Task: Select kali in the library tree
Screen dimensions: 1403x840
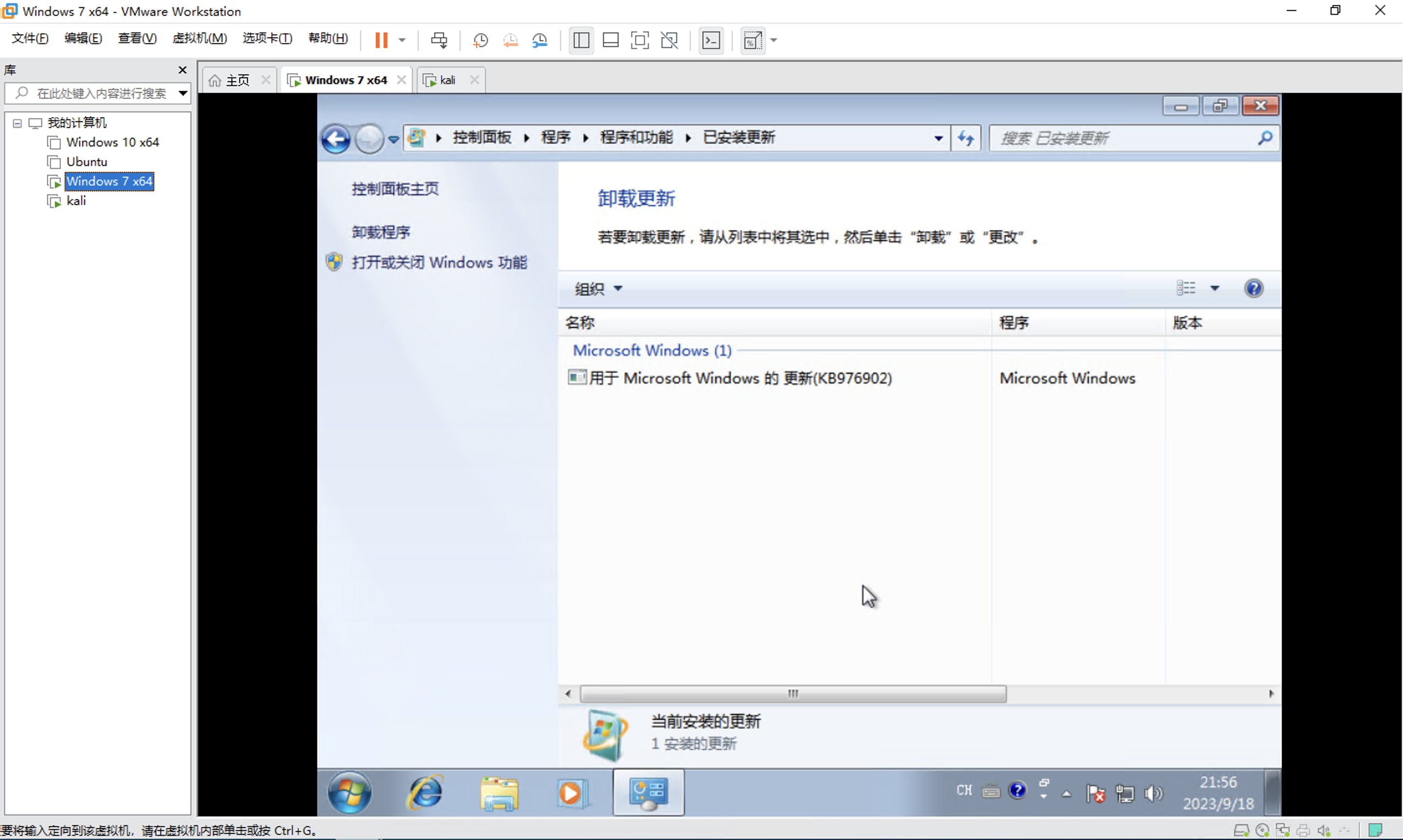Action: [76, 201]
